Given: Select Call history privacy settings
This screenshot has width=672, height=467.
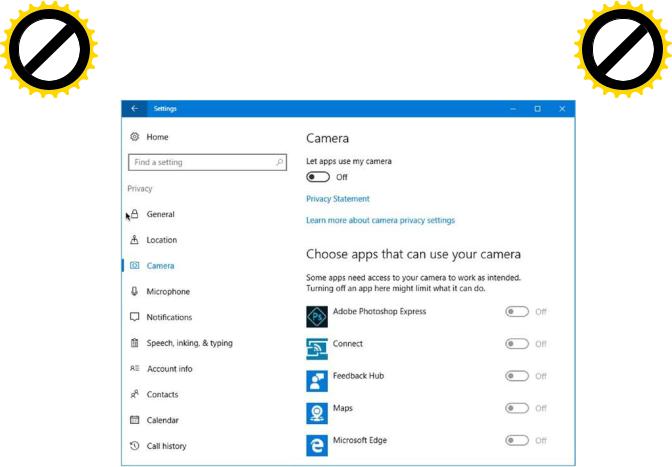Looking at the screenshot, I should [166, 446].
